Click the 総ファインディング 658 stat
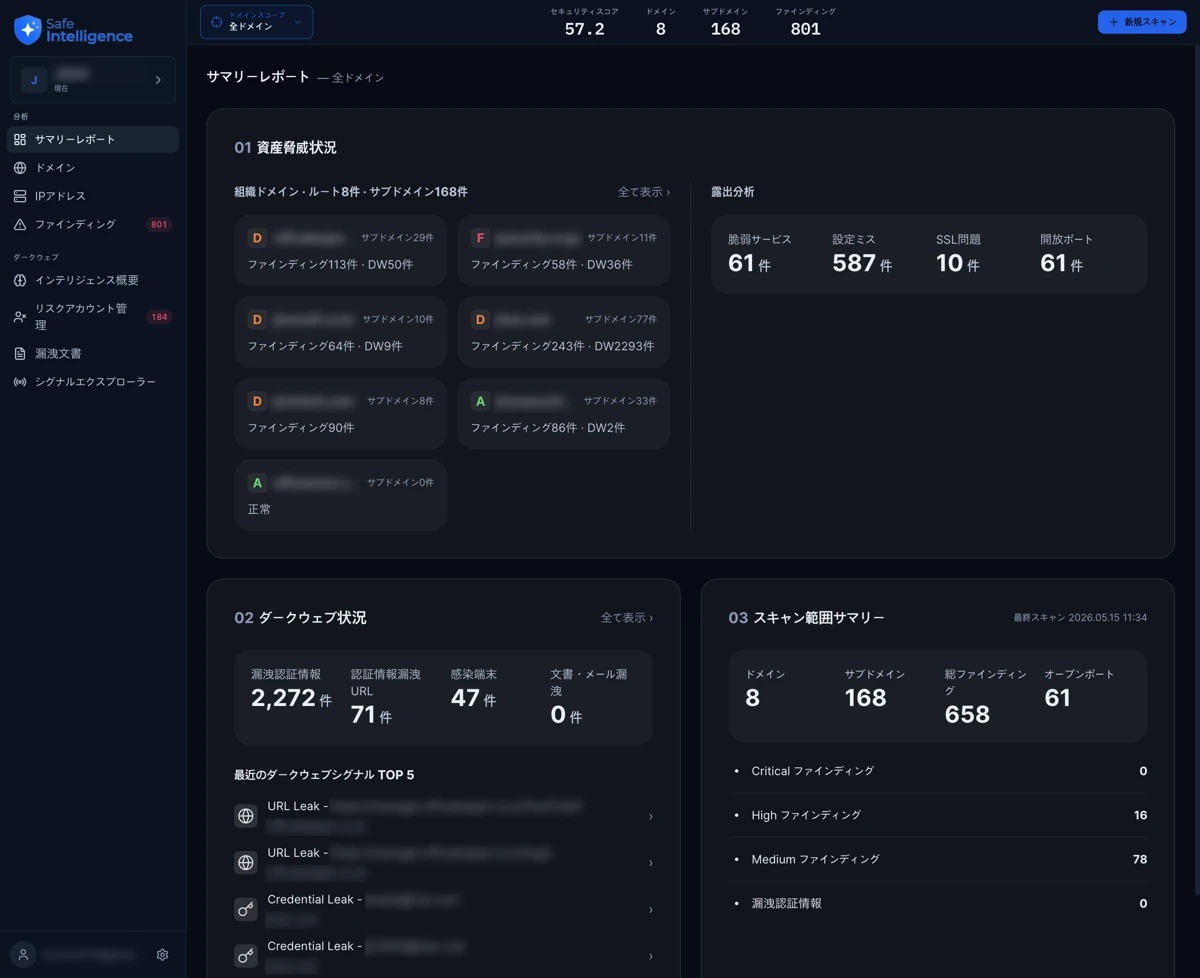 point(986,697)
